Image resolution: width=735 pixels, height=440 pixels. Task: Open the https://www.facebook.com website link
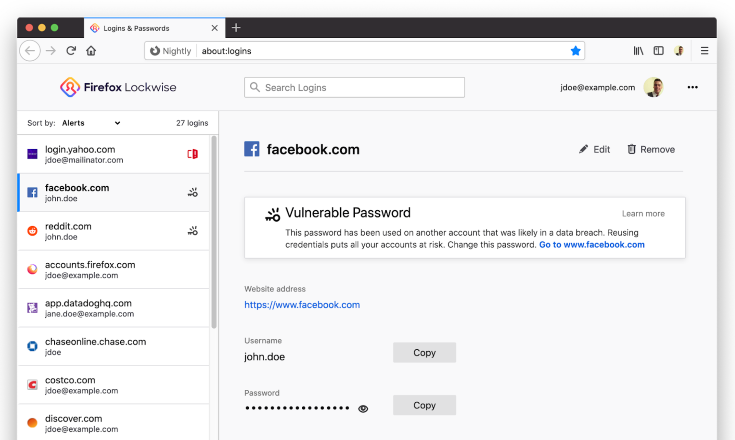tap(302, 305)
